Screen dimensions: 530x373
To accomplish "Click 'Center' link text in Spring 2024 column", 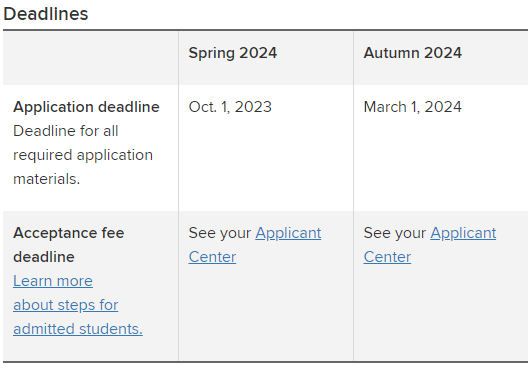I will pos(212,257).
